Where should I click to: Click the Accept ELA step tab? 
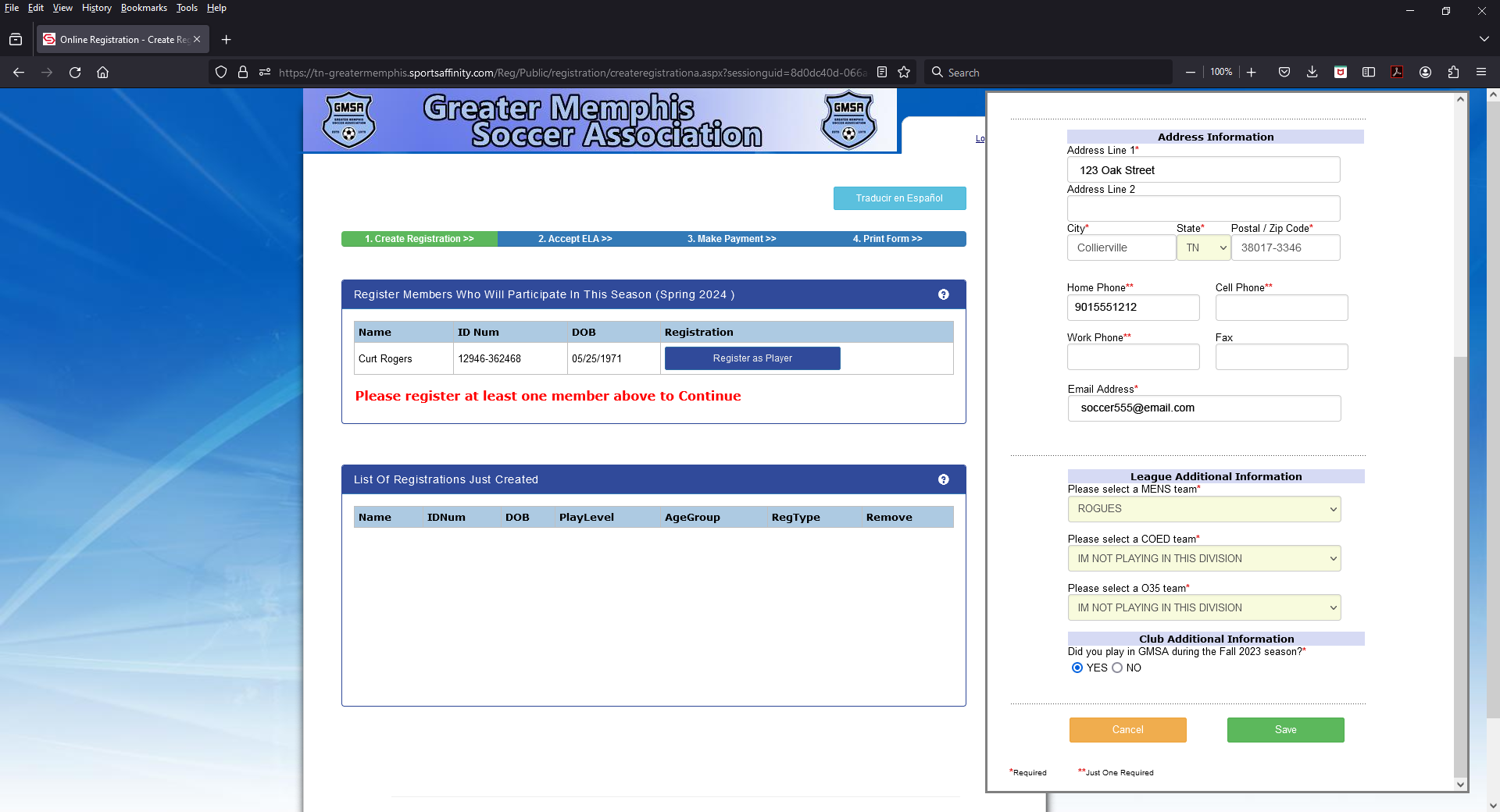575,239
